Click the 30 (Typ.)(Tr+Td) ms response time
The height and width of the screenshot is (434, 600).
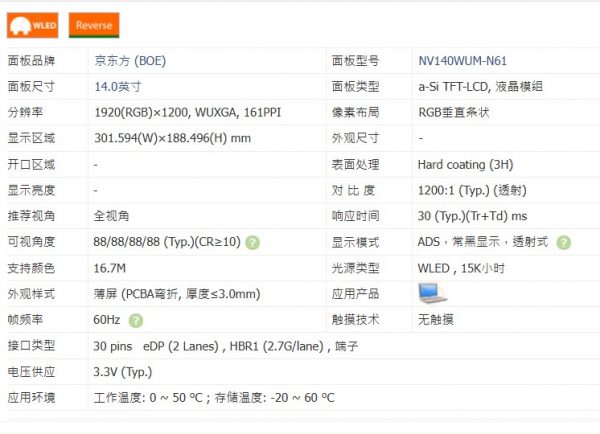pos(472,216)
